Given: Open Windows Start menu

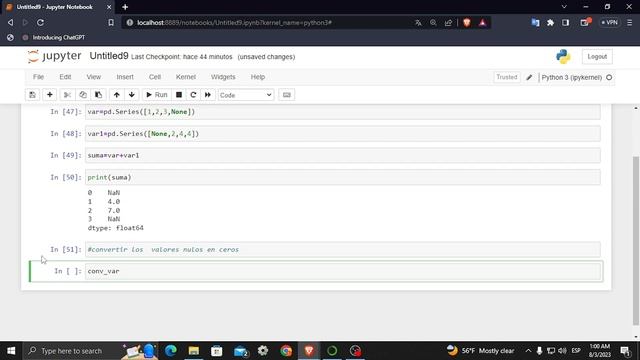Looking at the screenshot, I should [11, 351].
